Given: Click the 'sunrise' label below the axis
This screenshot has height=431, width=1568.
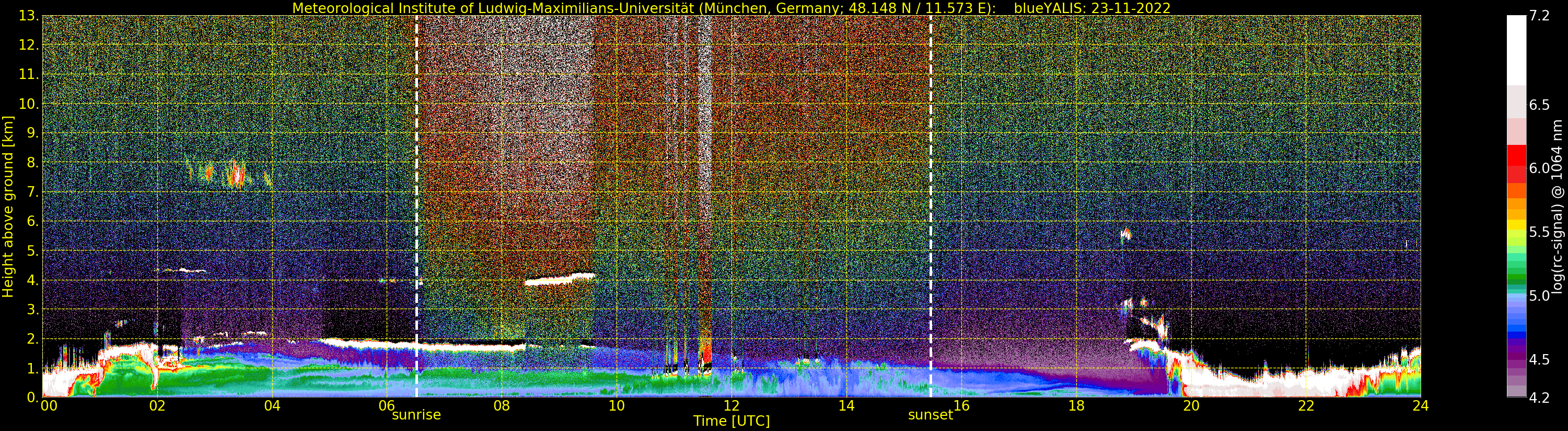Looking at the screenshot, I should (416, 415).
